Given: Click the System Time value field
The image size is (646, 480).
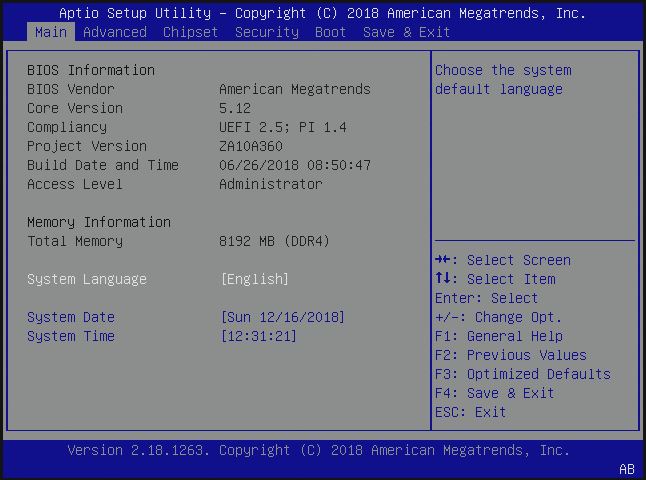Looking at the screenshot, I should click(259, 336).
